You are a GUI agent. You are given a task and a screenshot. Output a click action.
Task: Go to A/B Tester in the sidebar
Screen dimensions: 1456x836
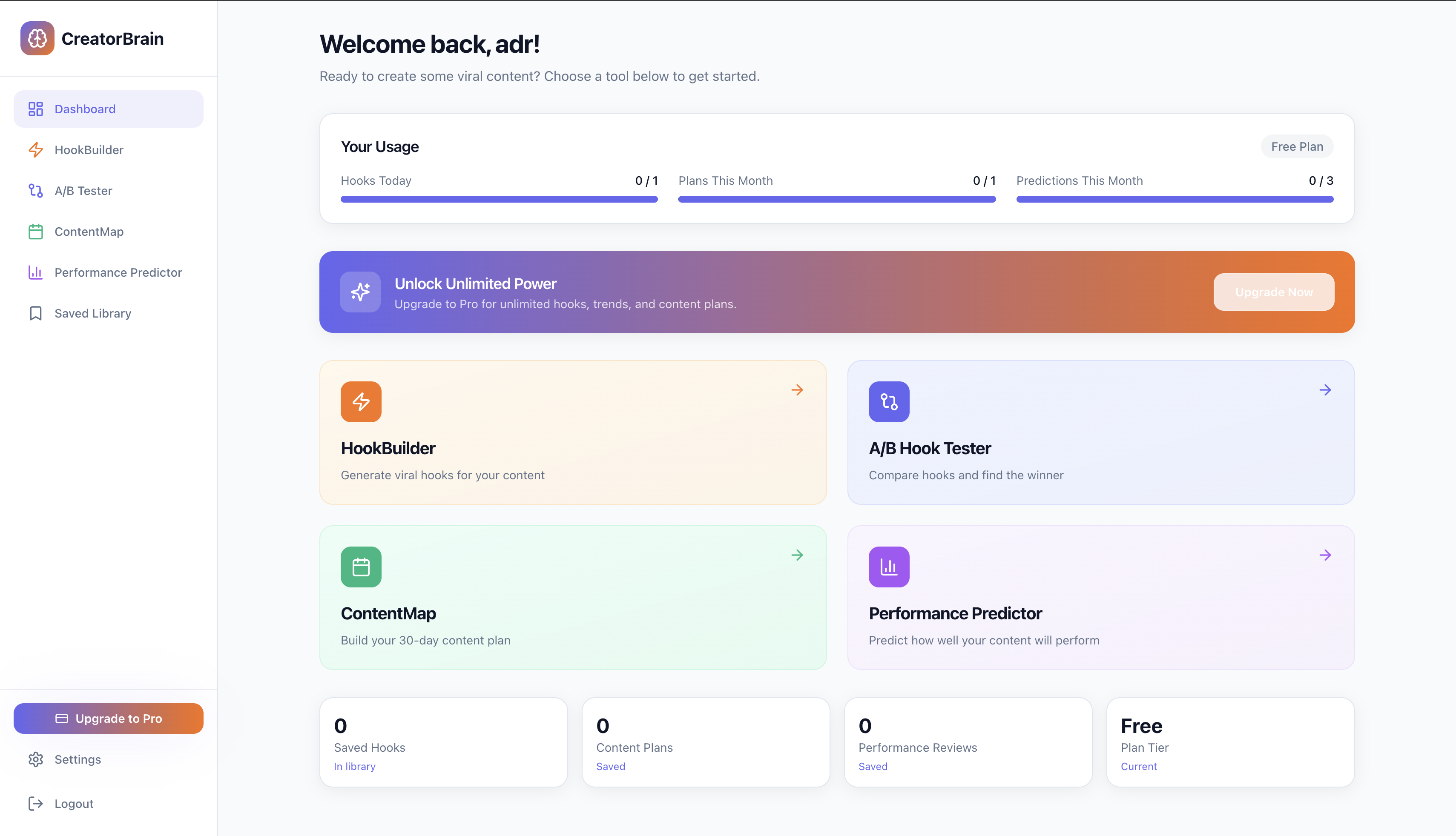(x=83, y=191)
